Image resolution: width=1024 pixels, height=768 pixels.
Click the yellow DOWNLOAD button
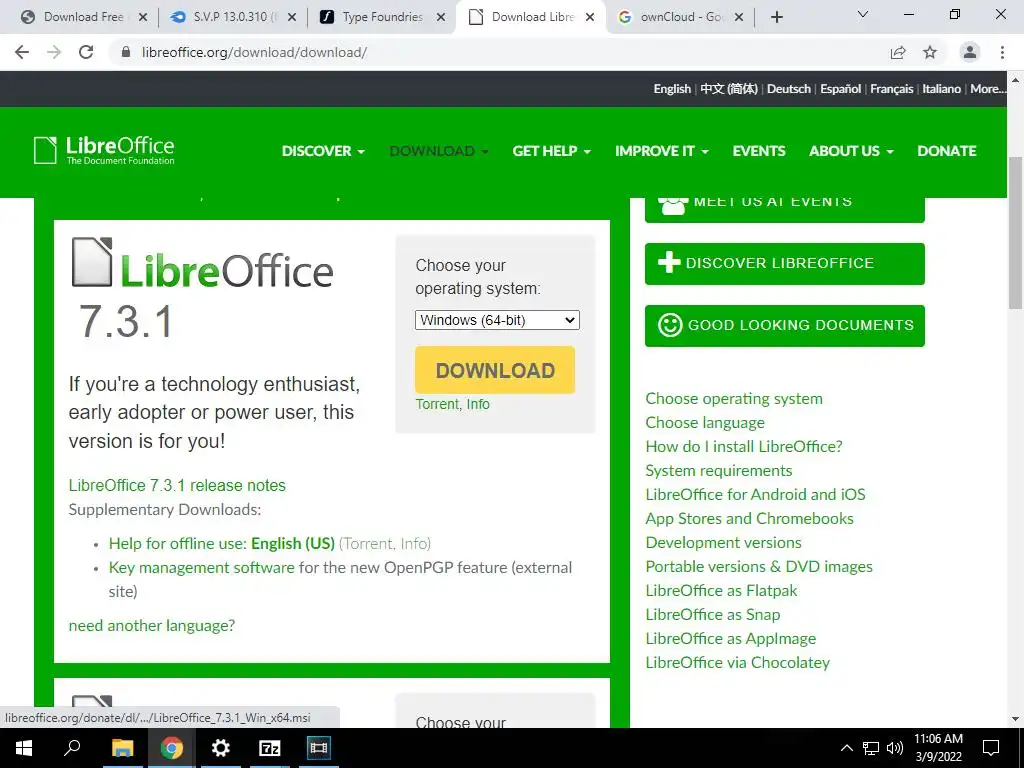(x=495, y=370)
